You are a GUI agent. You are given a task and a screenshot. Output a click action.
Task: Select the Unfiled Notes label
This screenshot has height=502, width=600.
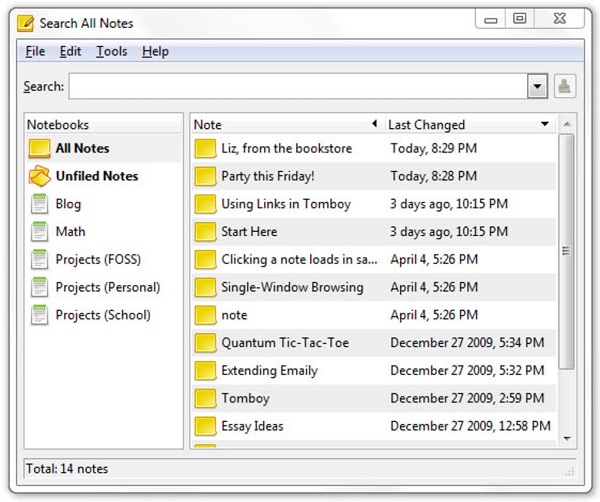tap(97, 176)
